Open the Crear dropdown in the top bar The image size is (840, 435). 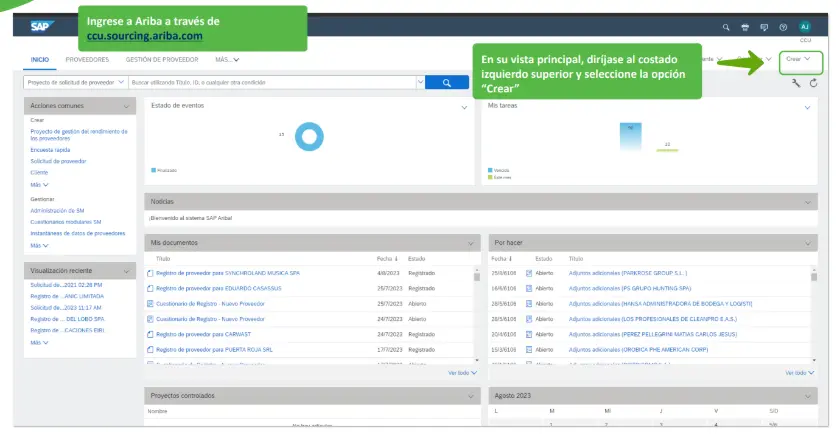tap(800, 59)
